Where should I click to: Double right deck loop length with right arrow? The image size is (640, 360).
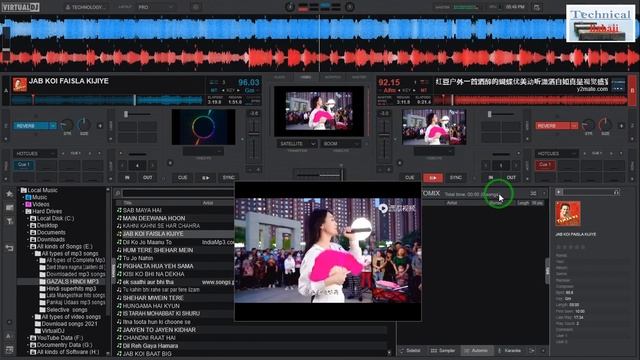click(x=516, y=165)
